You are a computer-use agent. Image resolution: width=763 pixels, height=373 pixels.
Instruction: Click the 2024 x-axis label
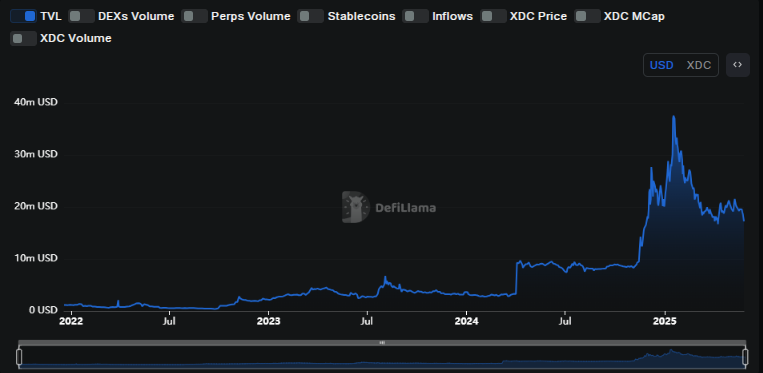(x=466, y=321)
